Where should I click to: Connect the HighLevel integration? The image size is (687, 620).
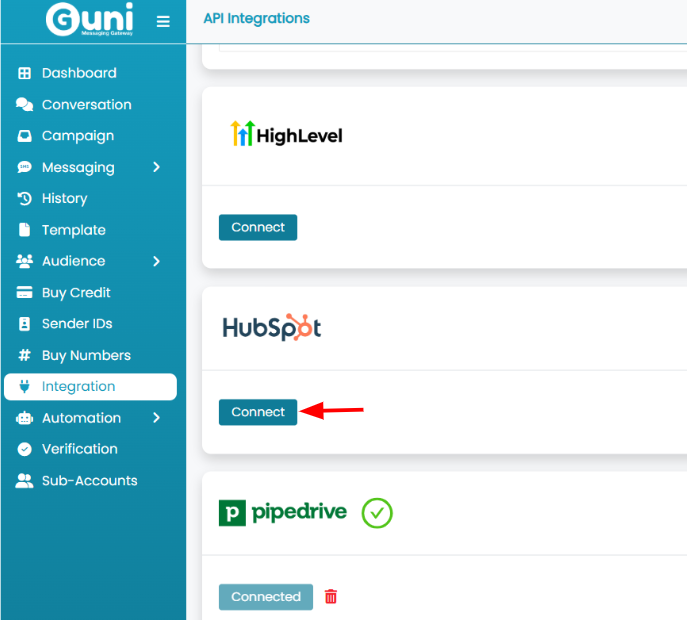point(258,227)
